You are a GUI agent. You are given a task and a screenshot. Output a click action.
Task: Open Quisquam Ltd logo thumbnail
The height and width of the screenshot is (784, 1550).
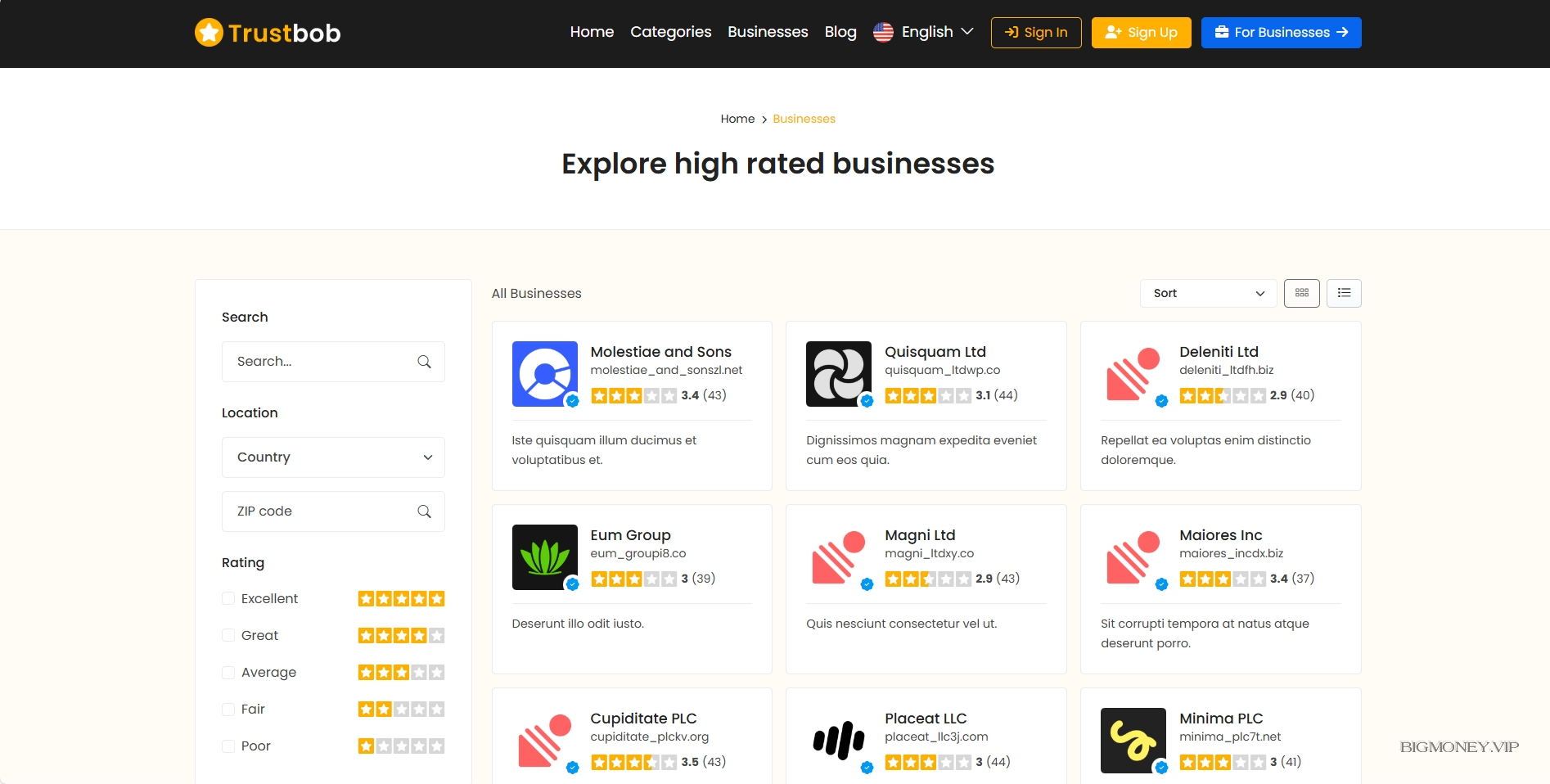click(x=839, y=374)
